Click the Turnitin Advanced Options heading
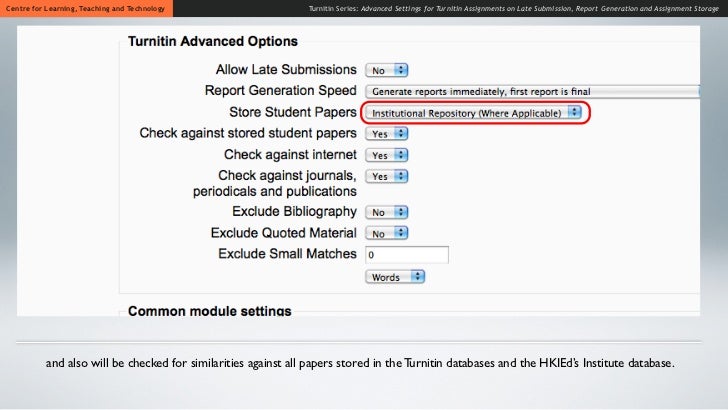728x410 pixels. (x=213, y=41)
